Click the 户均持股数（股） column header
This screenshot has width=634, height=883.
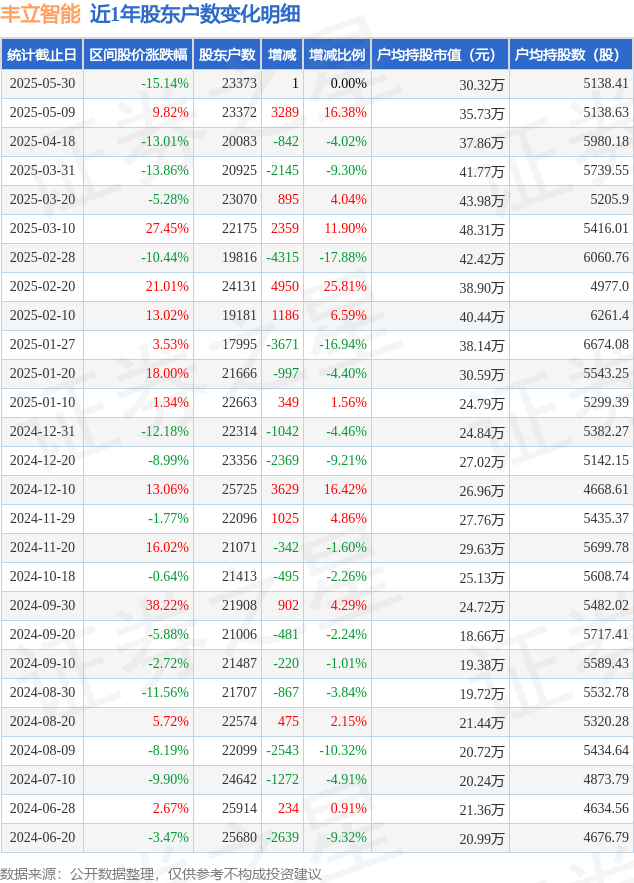[x=571, y=55]
